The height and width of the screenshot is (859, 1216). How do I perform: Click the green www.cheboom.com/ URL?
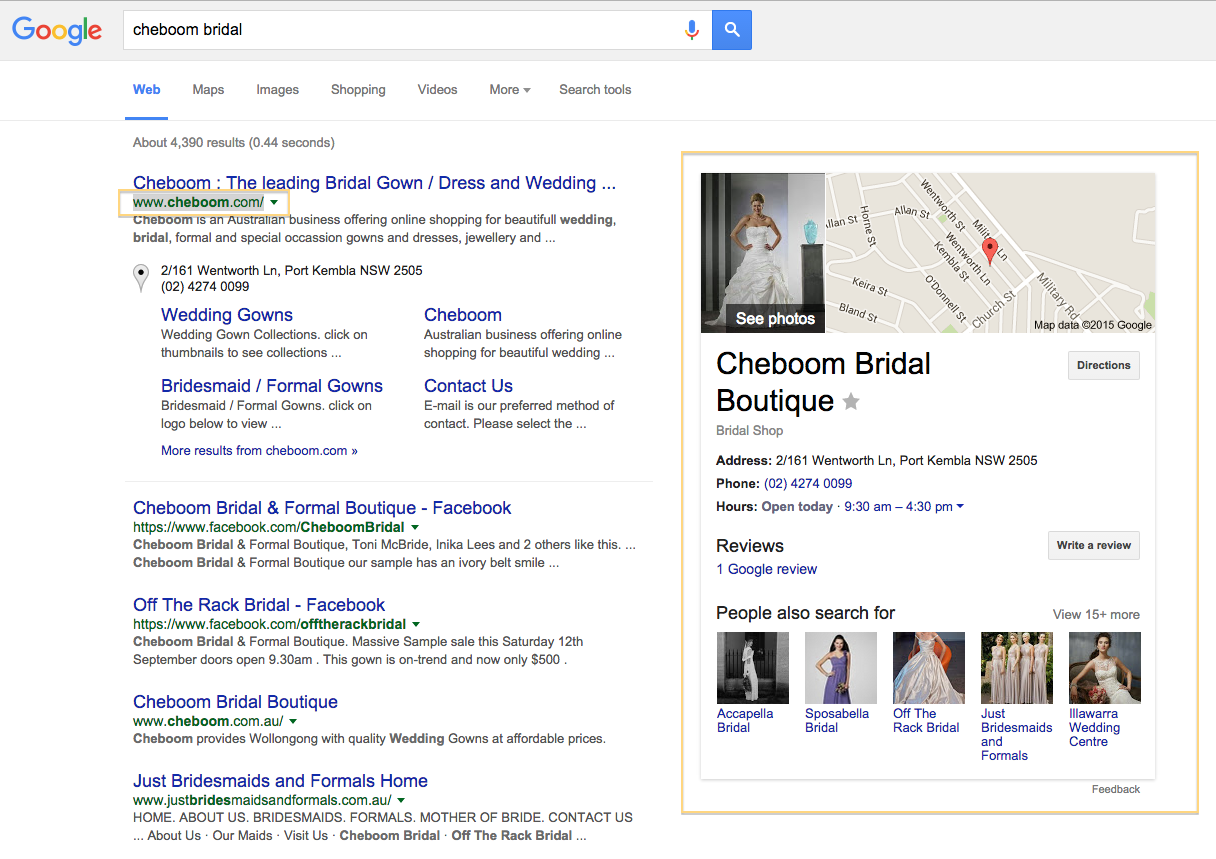tap(198, 203)
